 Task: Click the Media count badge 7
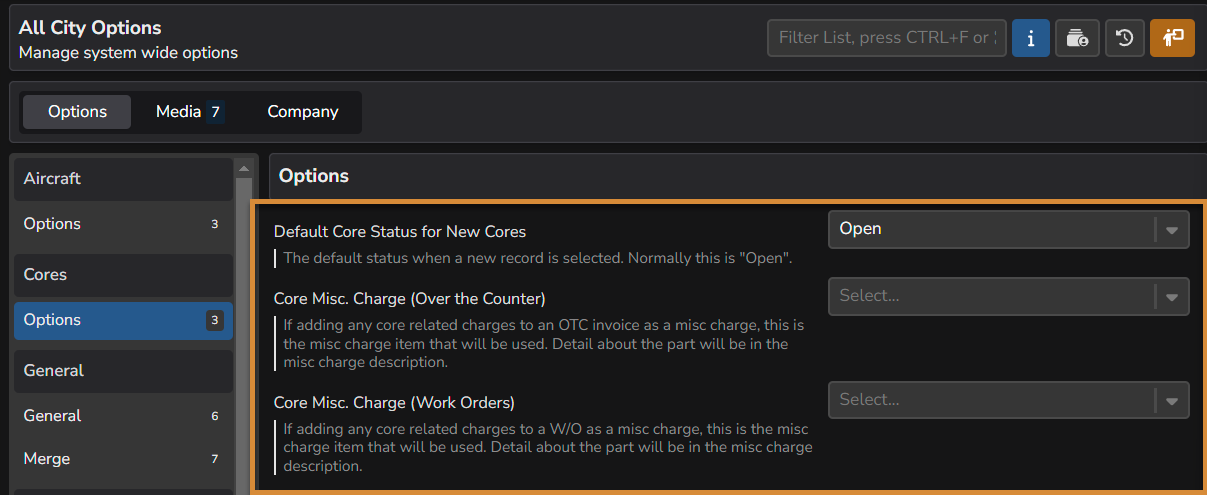pyautogui.click(x=215, y=112)
